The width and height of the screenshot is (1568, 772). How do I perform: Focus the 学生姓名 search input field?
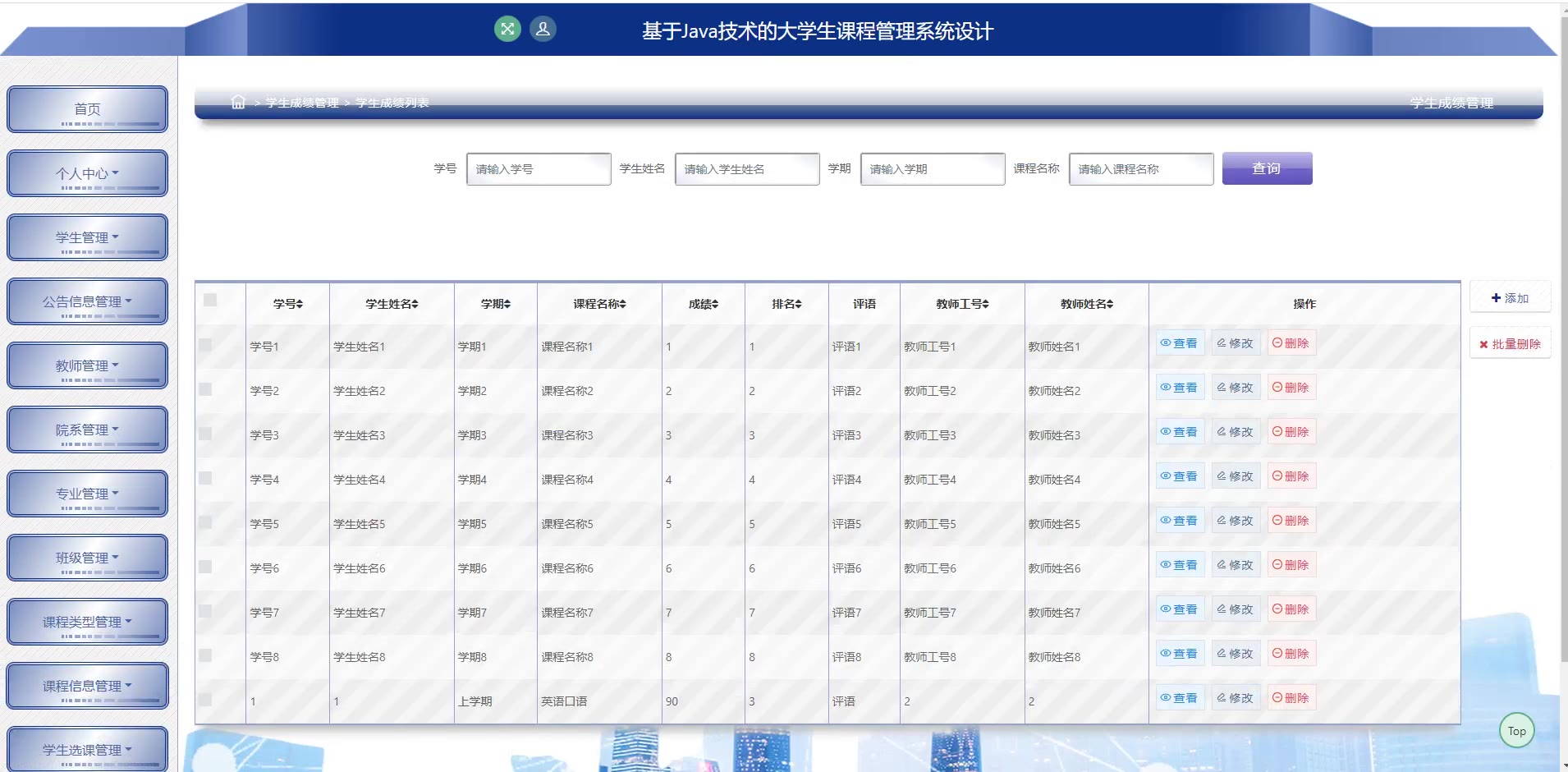pyautogui.click(x=746, y=169)
